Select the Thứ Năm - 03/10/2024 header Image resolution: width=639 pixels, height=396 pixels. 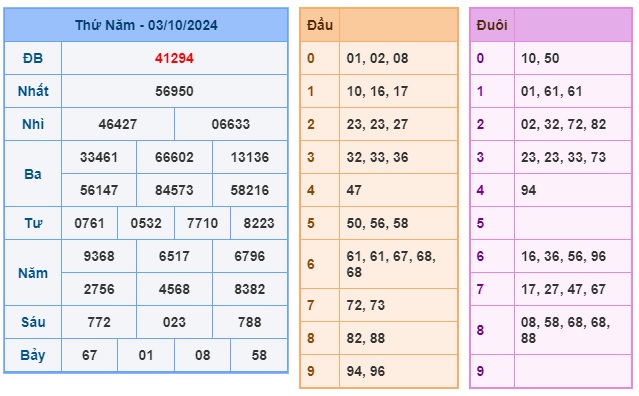pyautogui.click(x=146, y=25)
